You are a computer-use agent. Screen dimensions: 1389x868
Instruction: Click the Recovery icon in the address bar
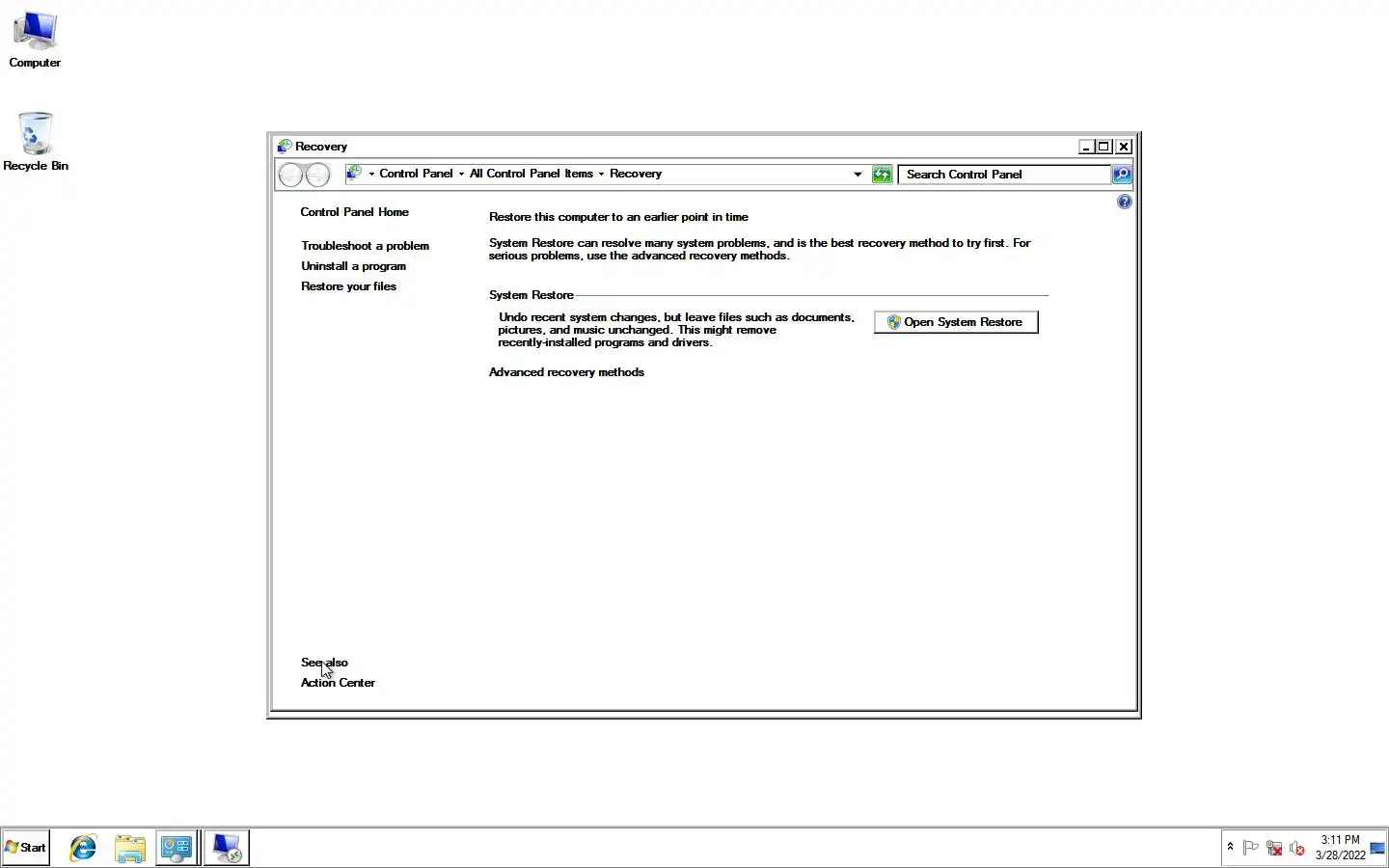coord(354,174)
